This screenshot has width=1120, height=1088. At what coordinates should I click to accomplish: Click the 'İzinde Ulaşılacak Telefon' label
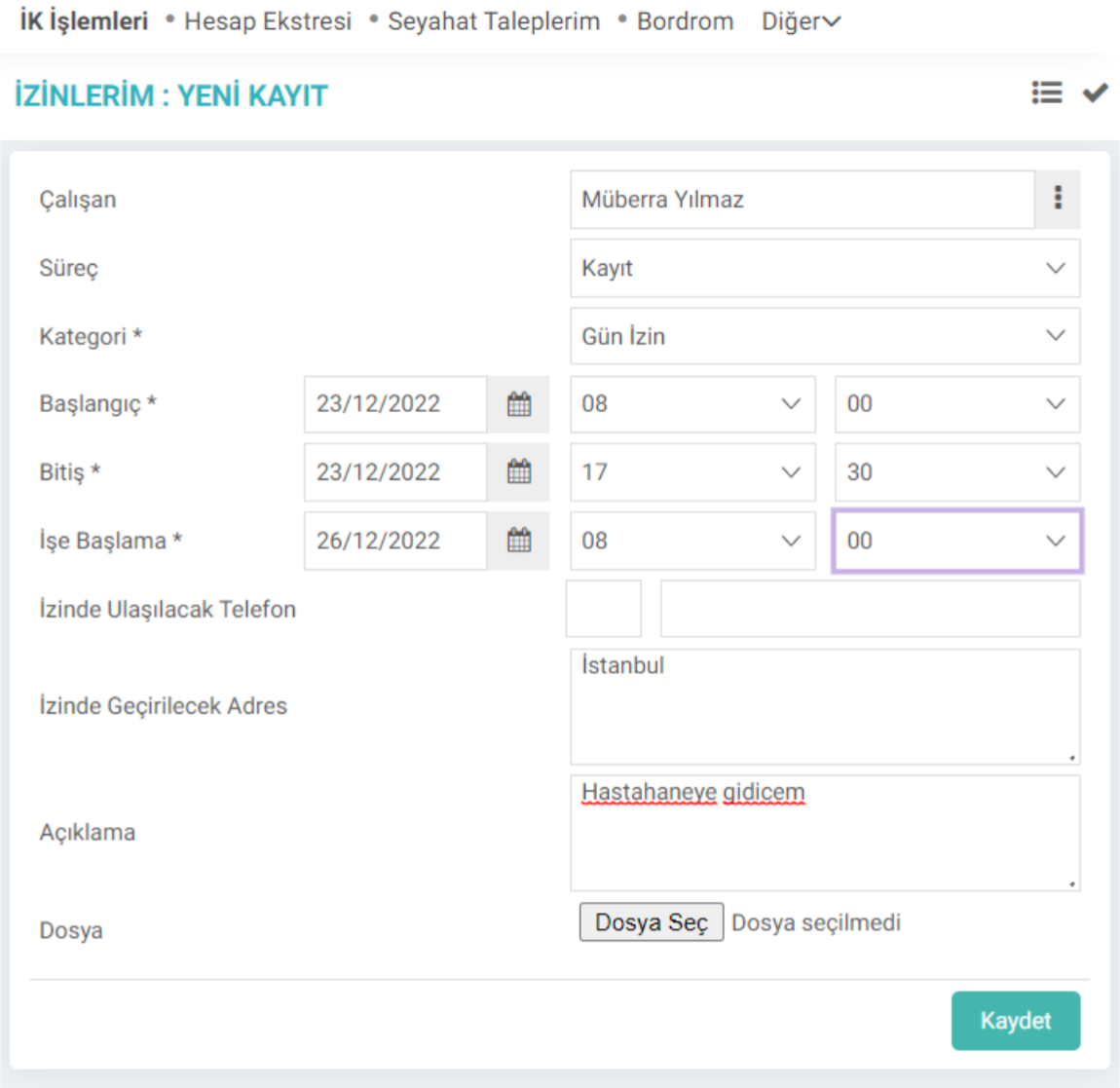point(168,610)
